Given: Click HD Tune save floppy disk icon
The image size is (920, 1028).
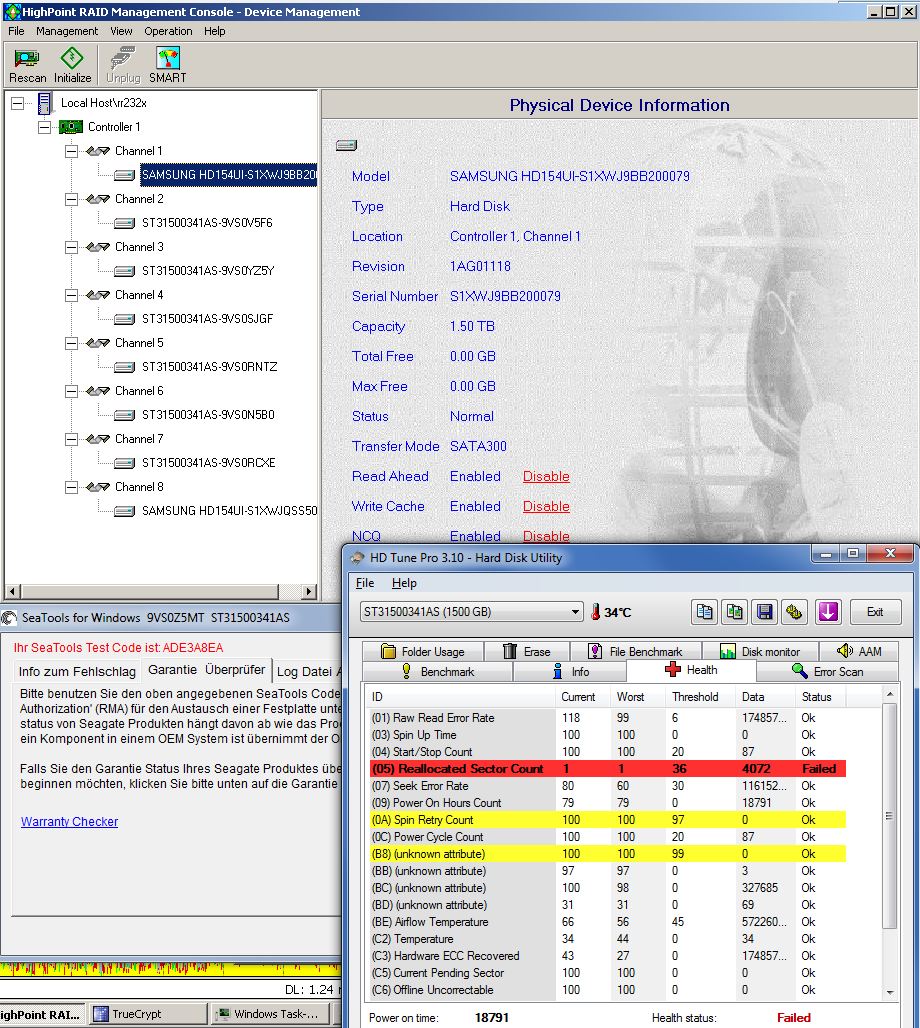Looking at the screenshot, I should (765, 612).
